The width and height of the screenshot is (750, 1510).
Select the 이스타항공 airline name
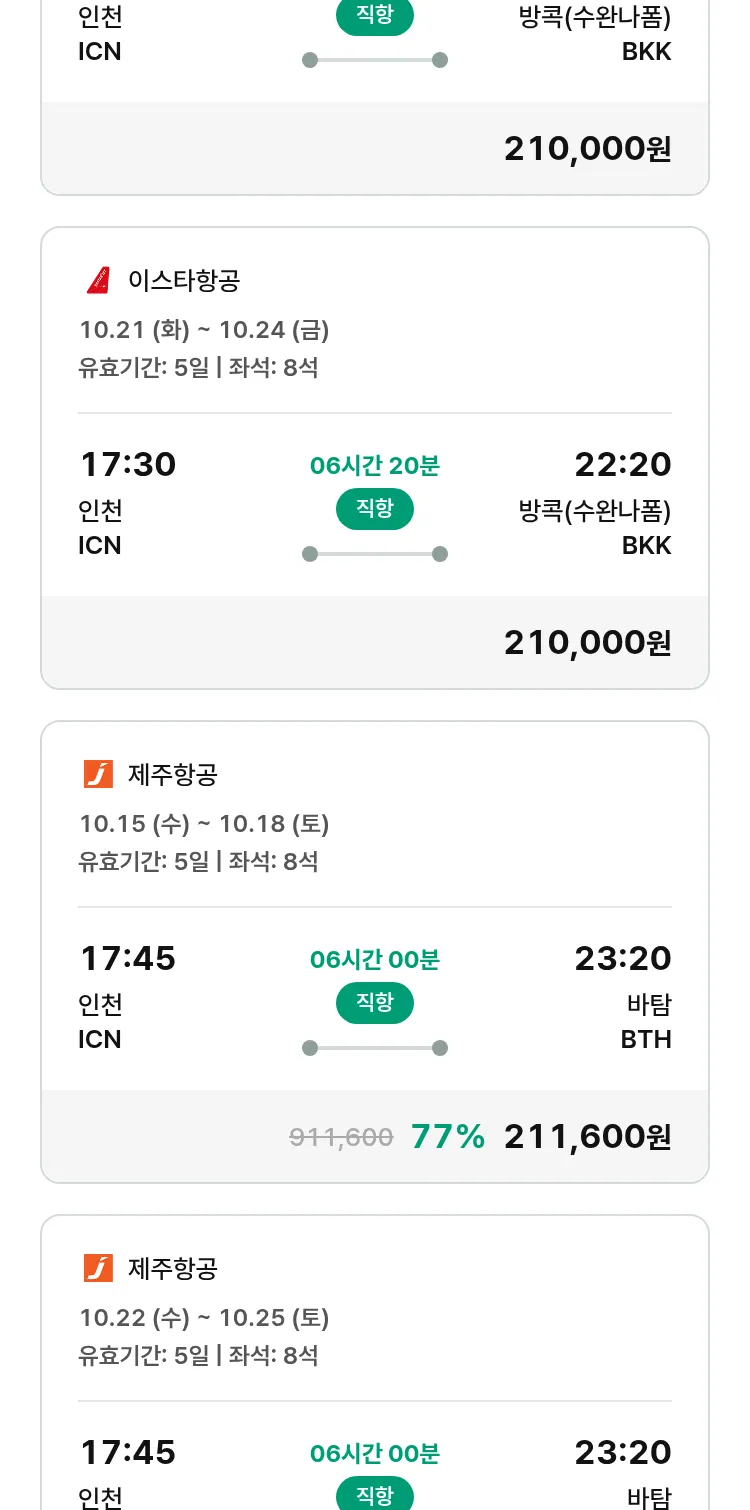coord(184,281)
